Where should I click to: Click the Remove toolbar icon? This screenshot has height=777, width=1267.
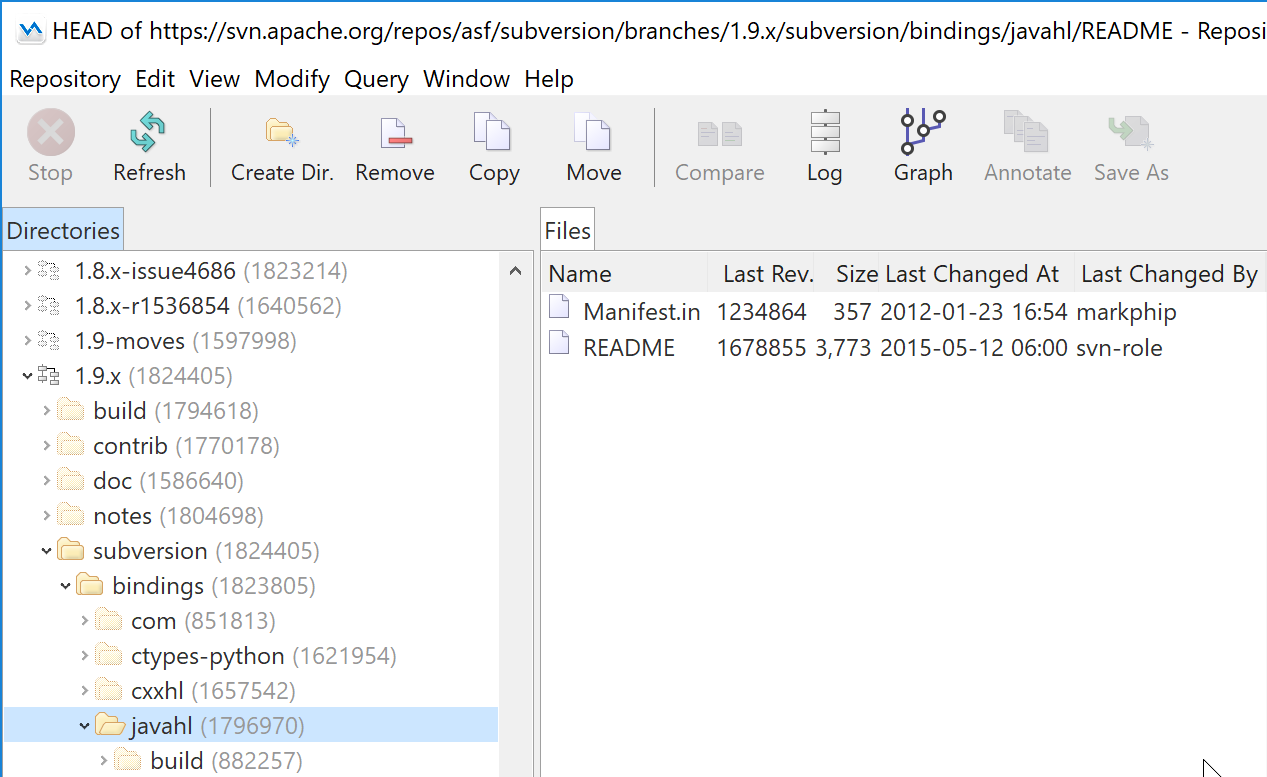(394, 131)
